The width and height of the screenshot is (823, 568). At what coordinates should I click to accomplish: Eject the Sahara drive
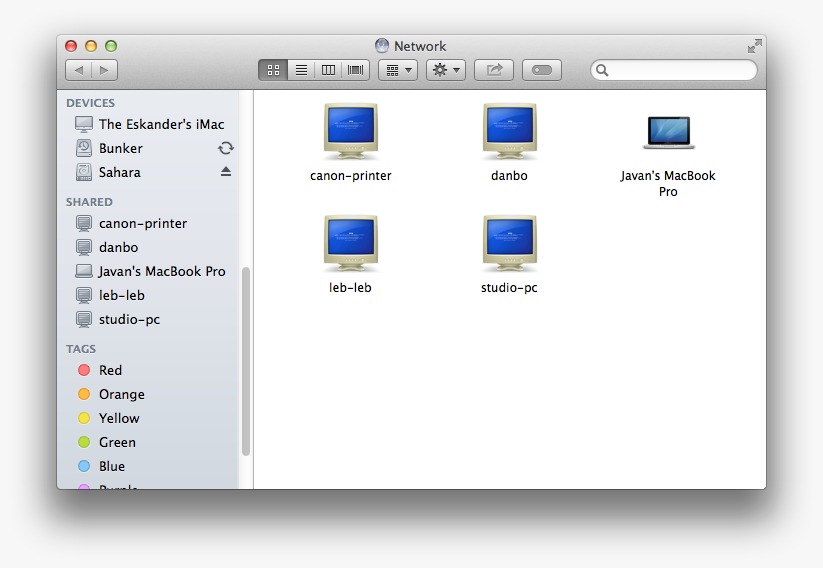[x=226, y=172]
